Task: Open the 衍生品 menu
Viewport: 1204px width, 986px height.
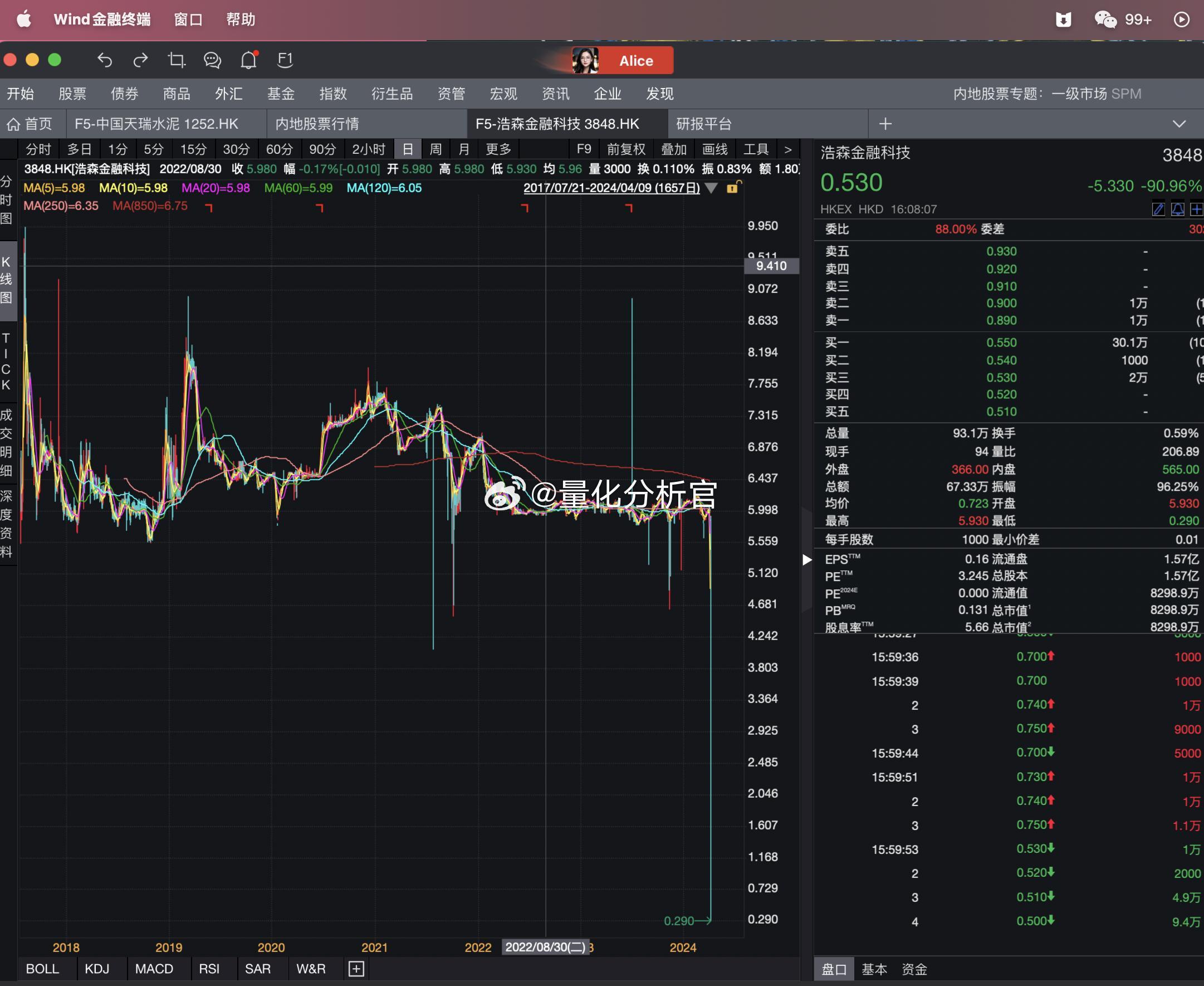Action: coord(391,94)
